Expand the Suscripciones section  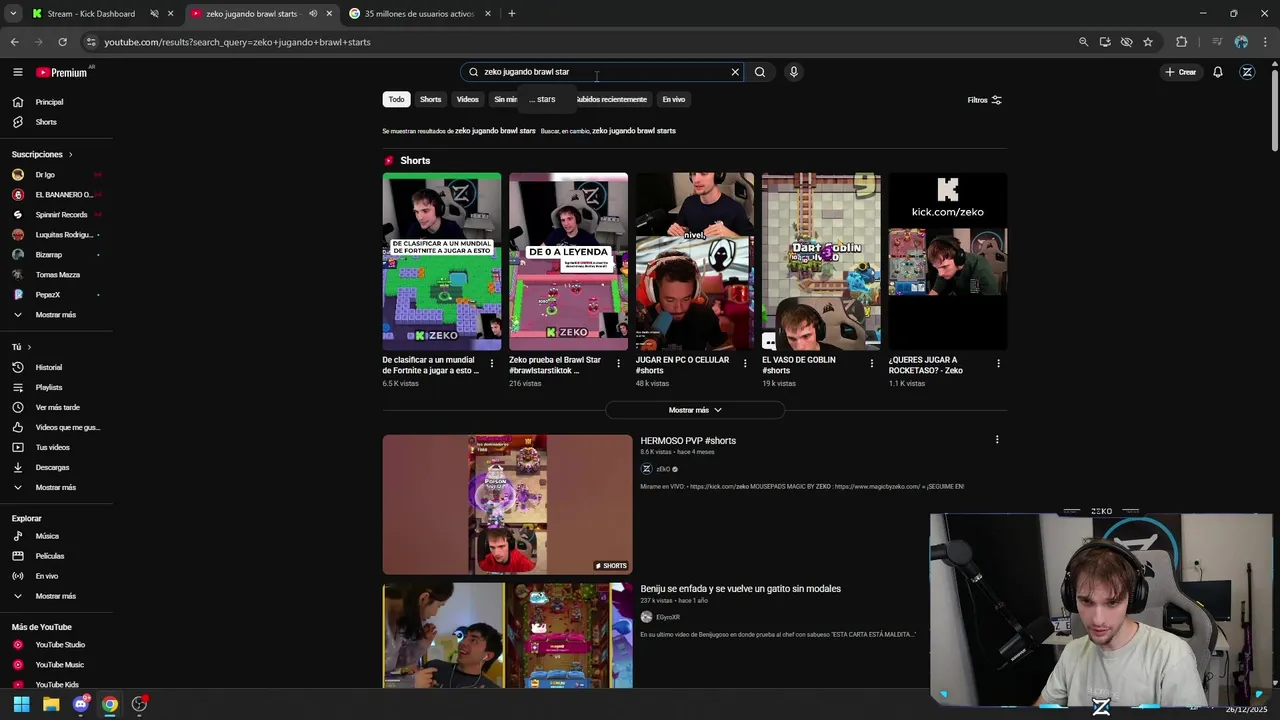42,154
